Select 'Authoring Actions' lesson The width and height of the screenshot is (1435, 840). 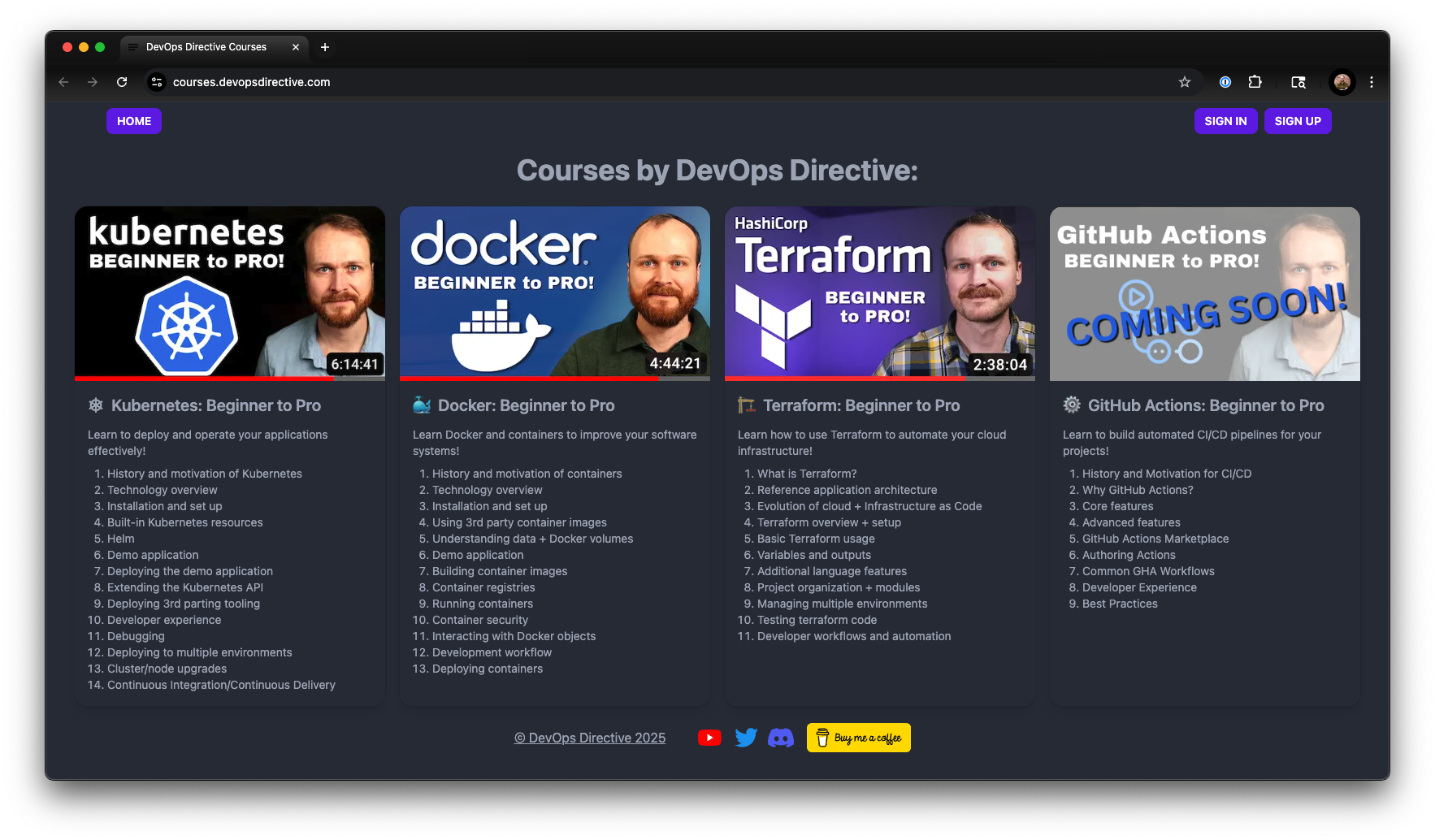click(1129, 555)
